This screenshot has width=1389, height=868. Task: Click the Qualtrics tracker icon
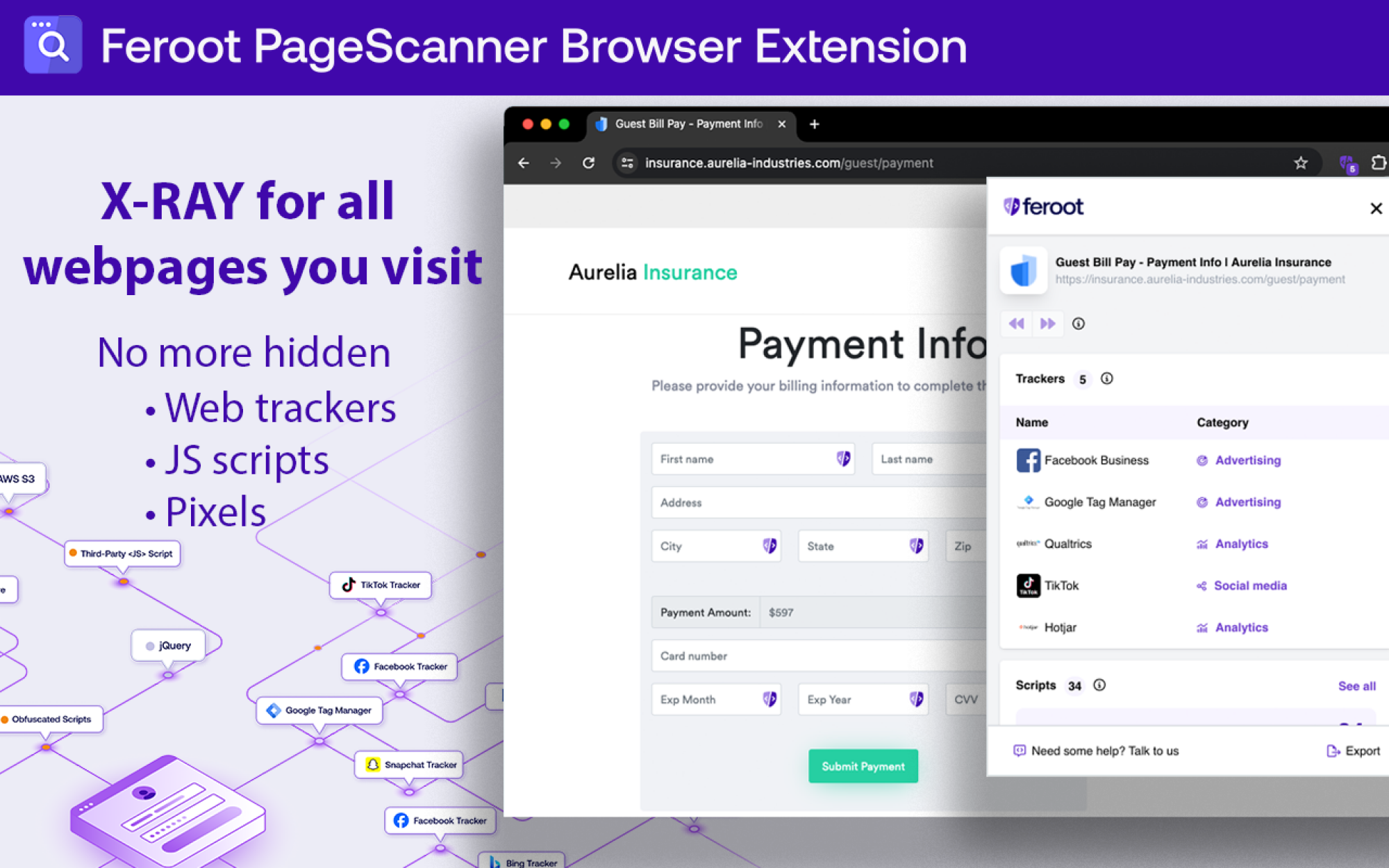1026,543
